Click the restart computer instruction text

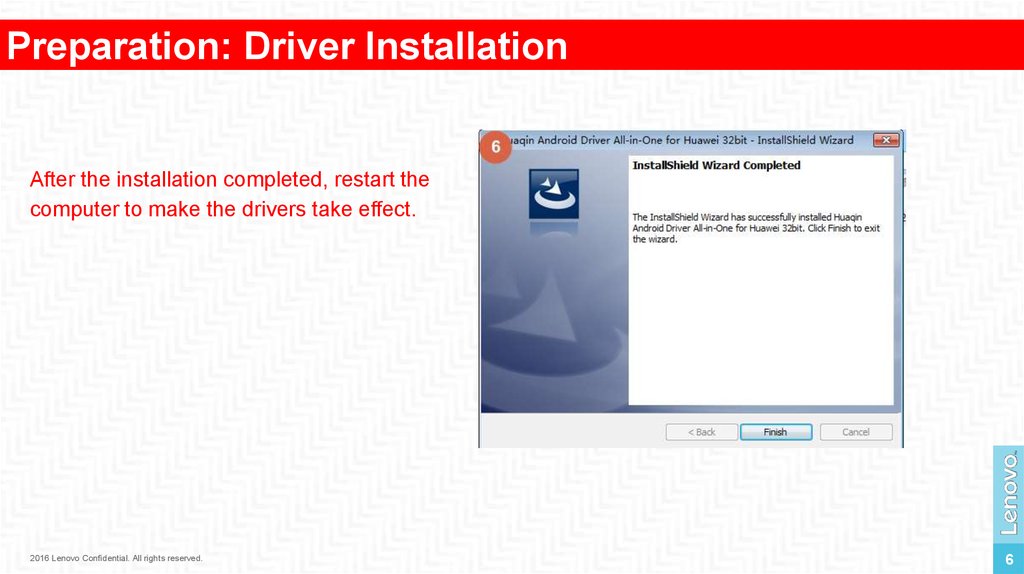click(229, 194)
